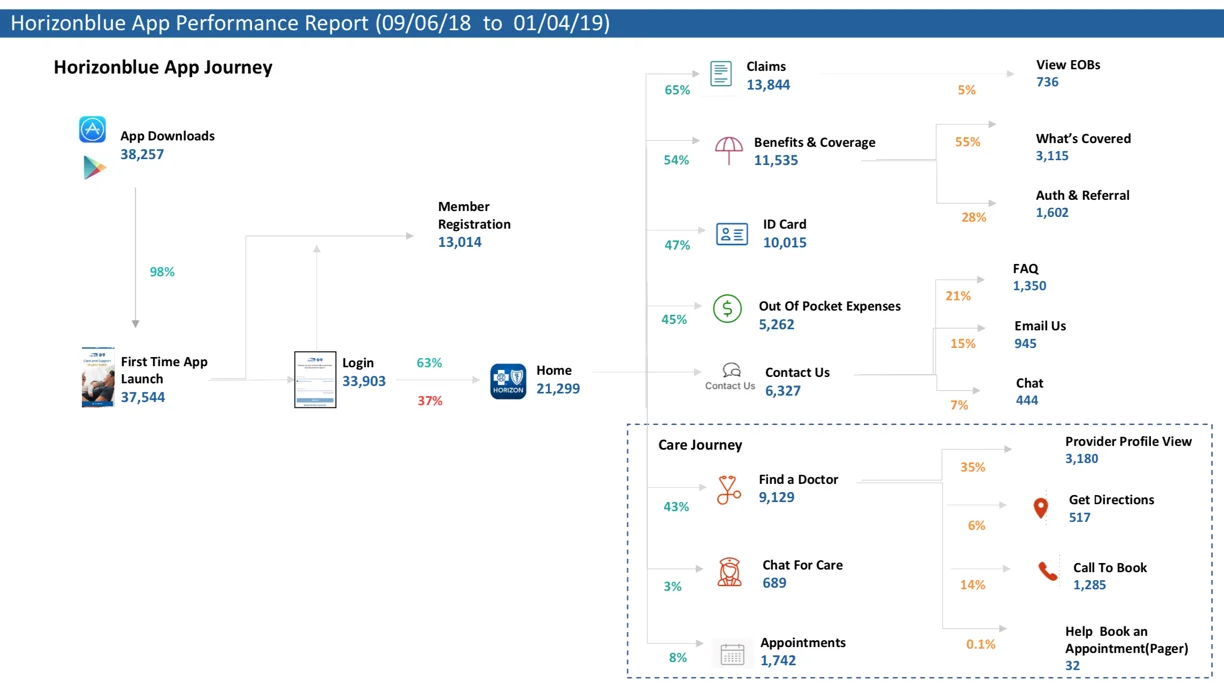Viewport: 1224px width, 696px height.
Task: Click the Google Play store icon
Action: [94, 167]
